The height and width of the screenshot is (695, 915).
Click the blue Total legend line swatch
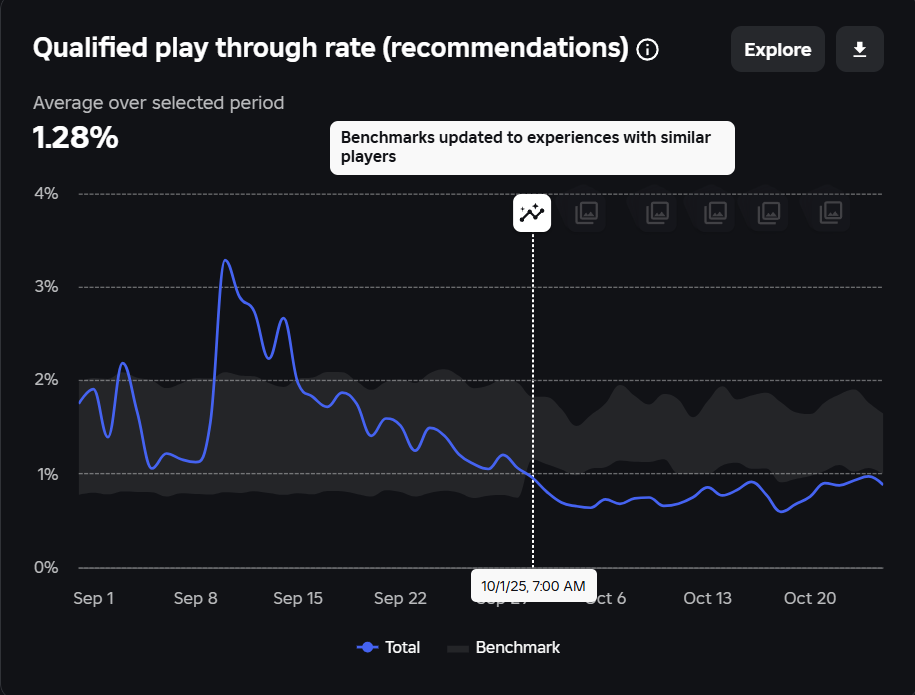368,647
